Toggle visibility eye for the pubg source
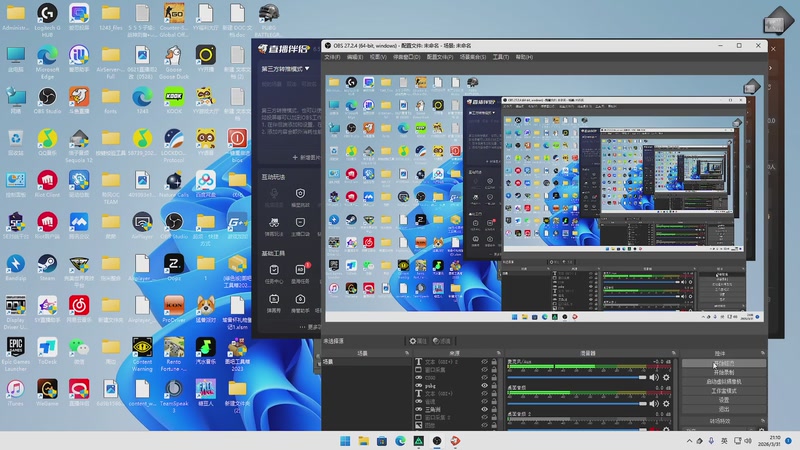 pos(484,385)
